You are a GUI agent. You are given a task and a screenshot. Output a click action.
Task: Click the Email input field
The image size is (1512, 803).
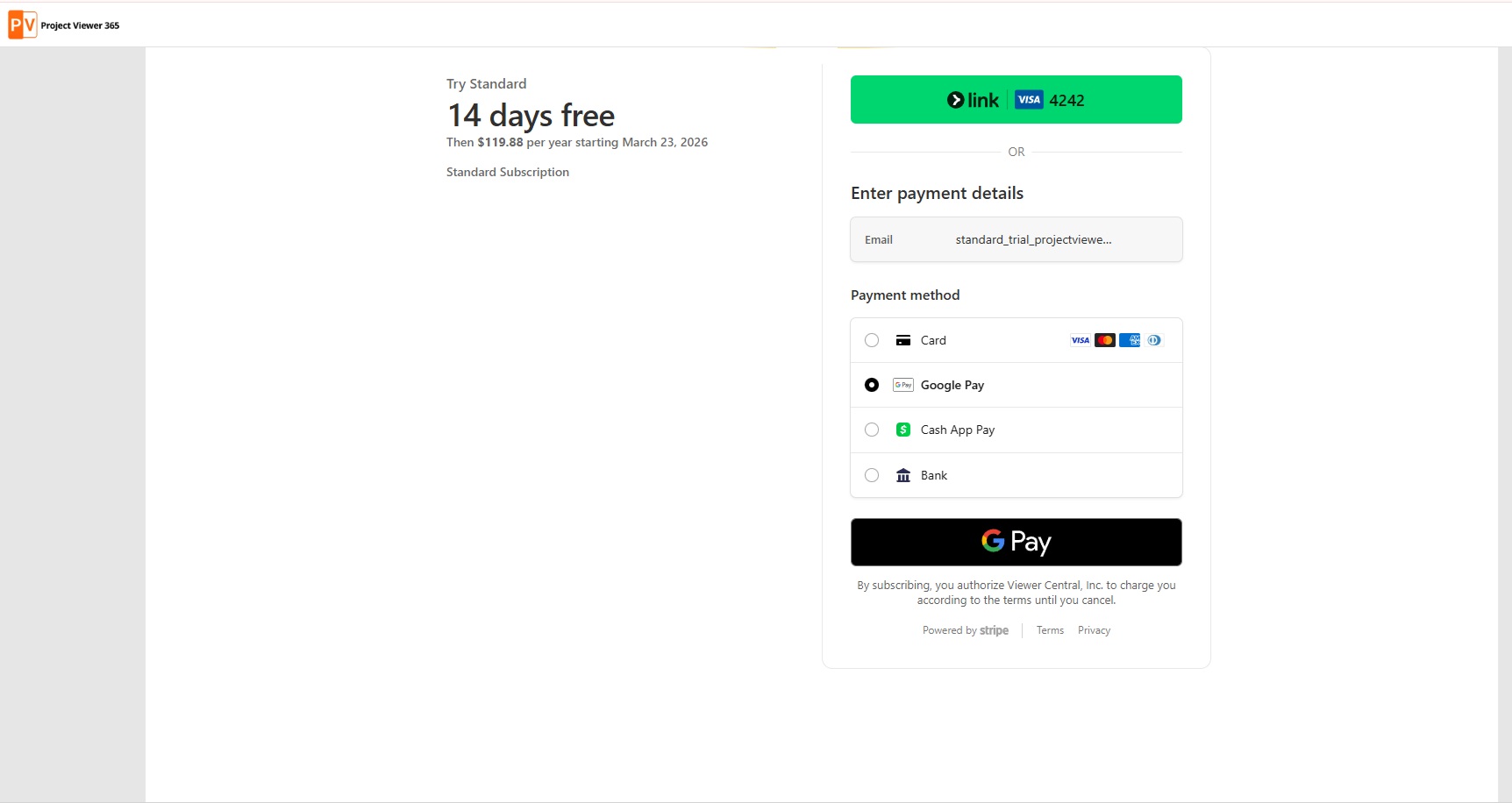[x=1016, y=239]
